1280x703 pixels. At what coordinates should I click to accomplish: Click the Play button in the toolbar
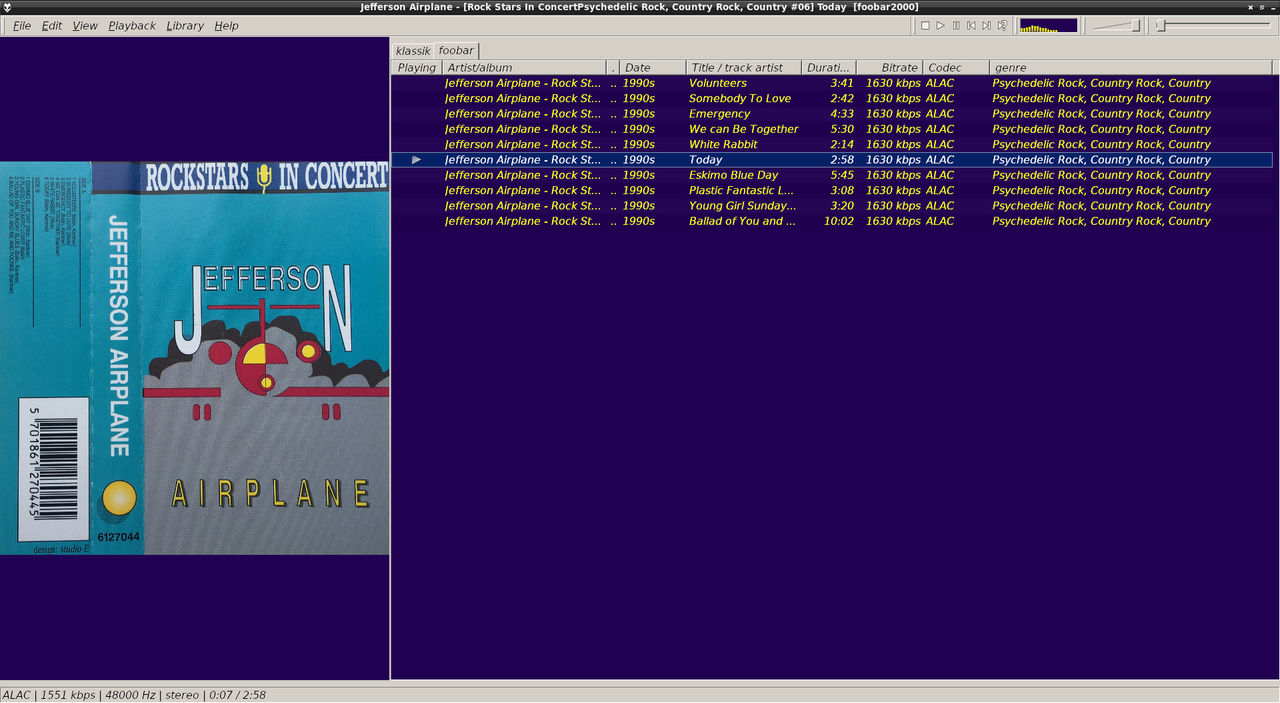[941, 25]
